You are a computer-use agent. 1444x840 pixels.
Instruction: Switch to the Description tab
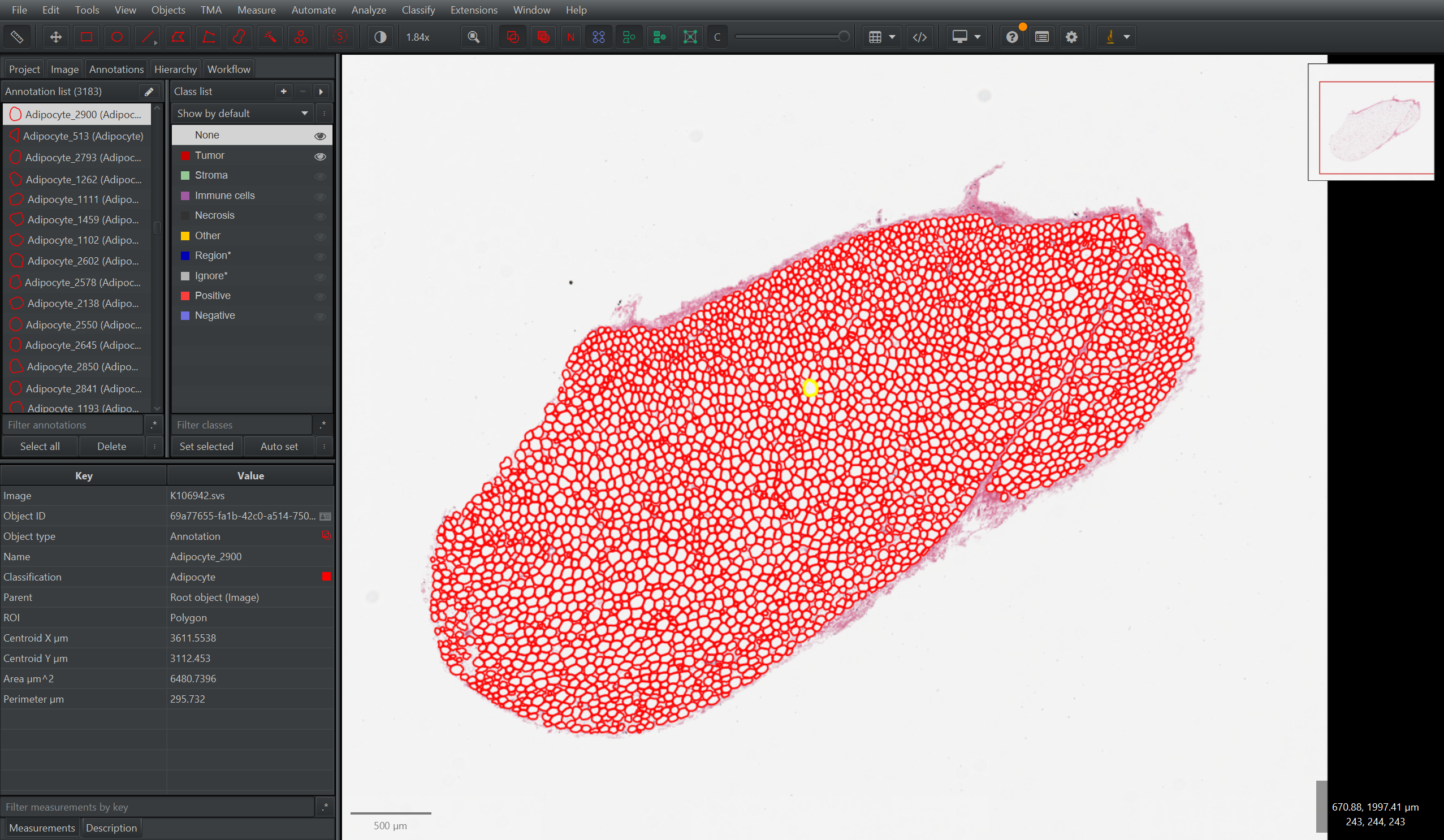click(111, 828)
